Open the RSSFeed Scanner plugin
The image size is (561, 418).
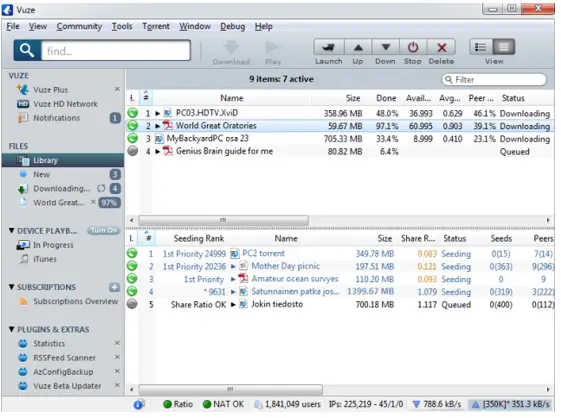point(64,358)
